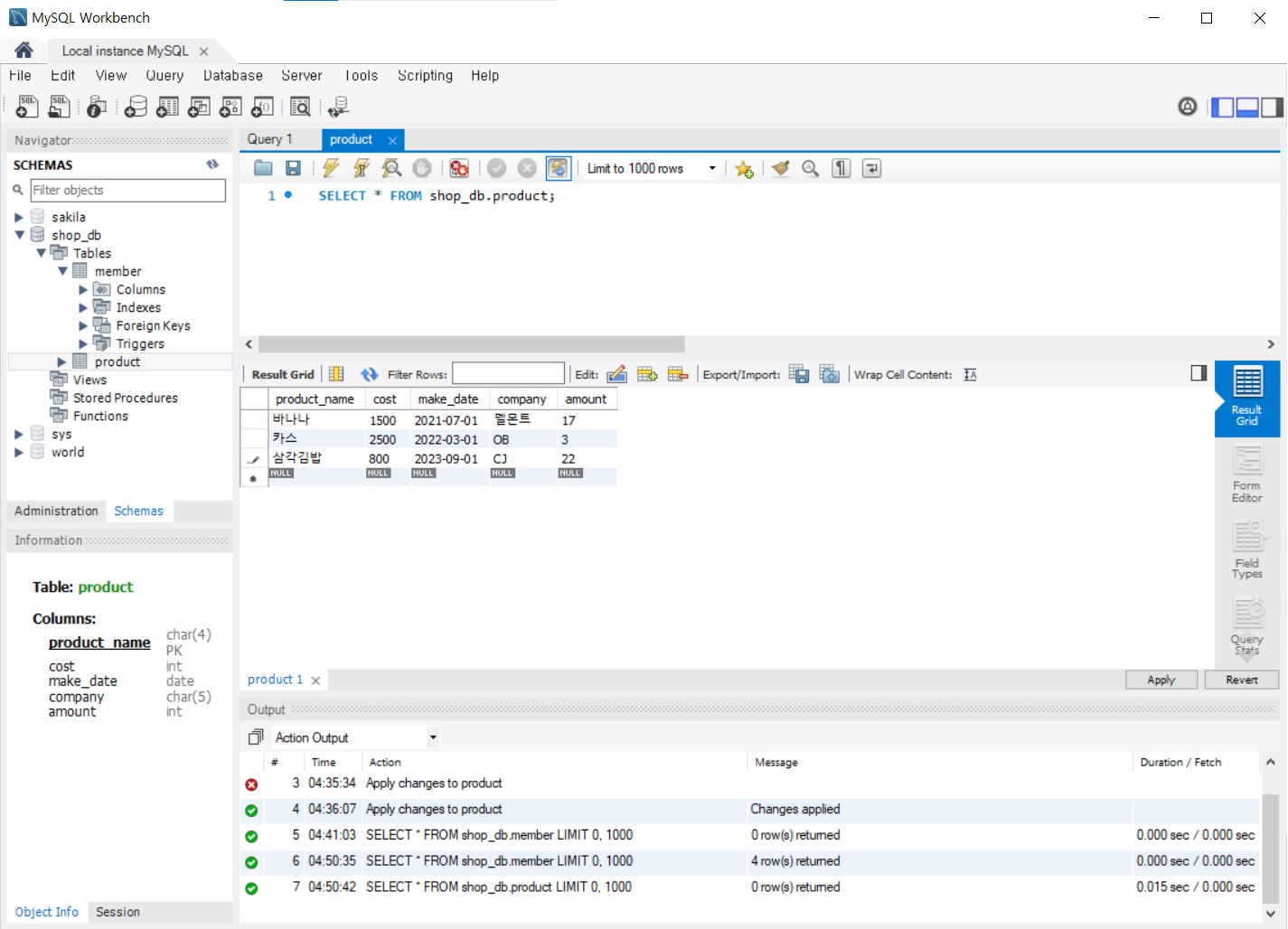Click the Filter objects search field

[127, 190]
